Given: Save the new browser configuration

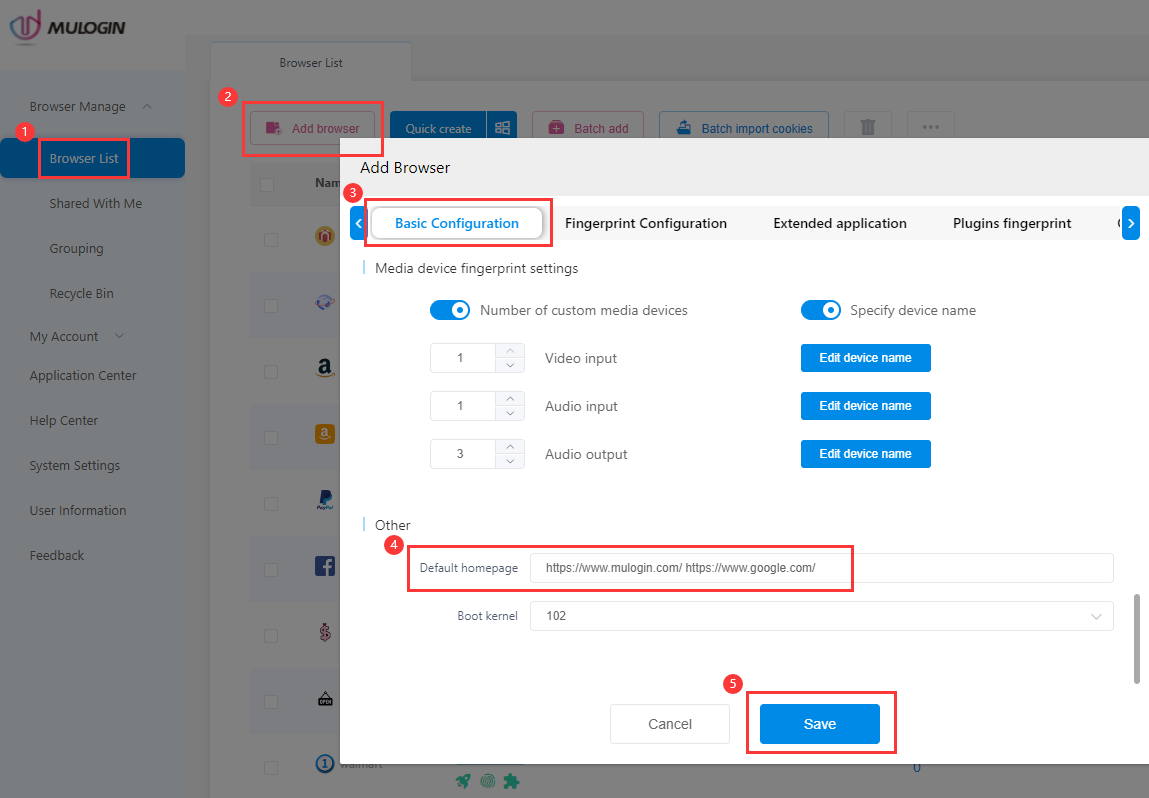Looking at the screenshot, I should (x=820, y=723).
